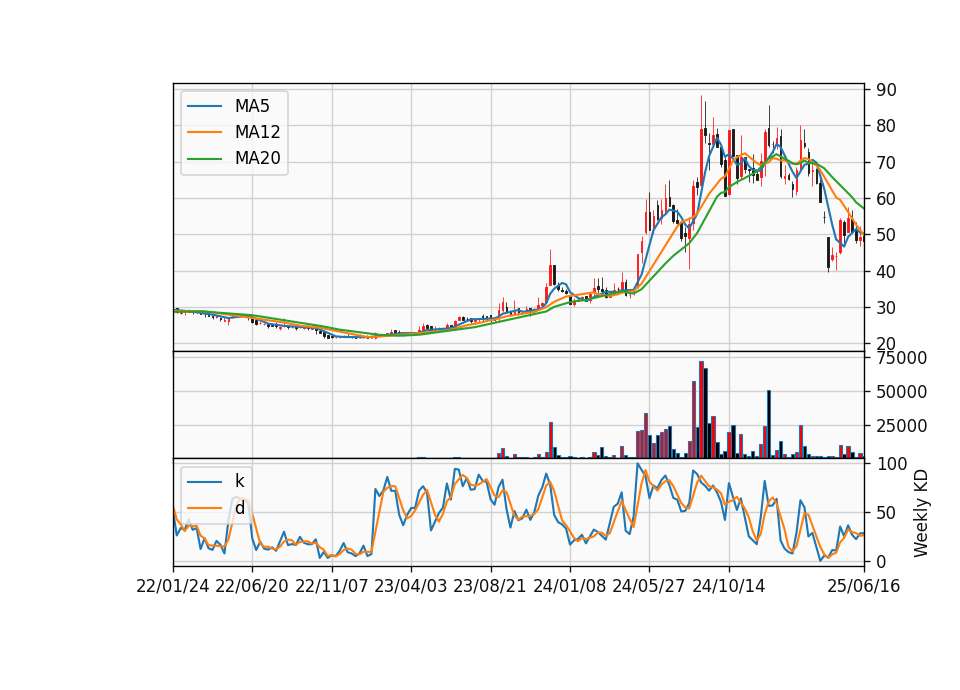This screenshot has height=690, width=960.
Task: Click the volume axis value 75000
Action: (901, 358)
